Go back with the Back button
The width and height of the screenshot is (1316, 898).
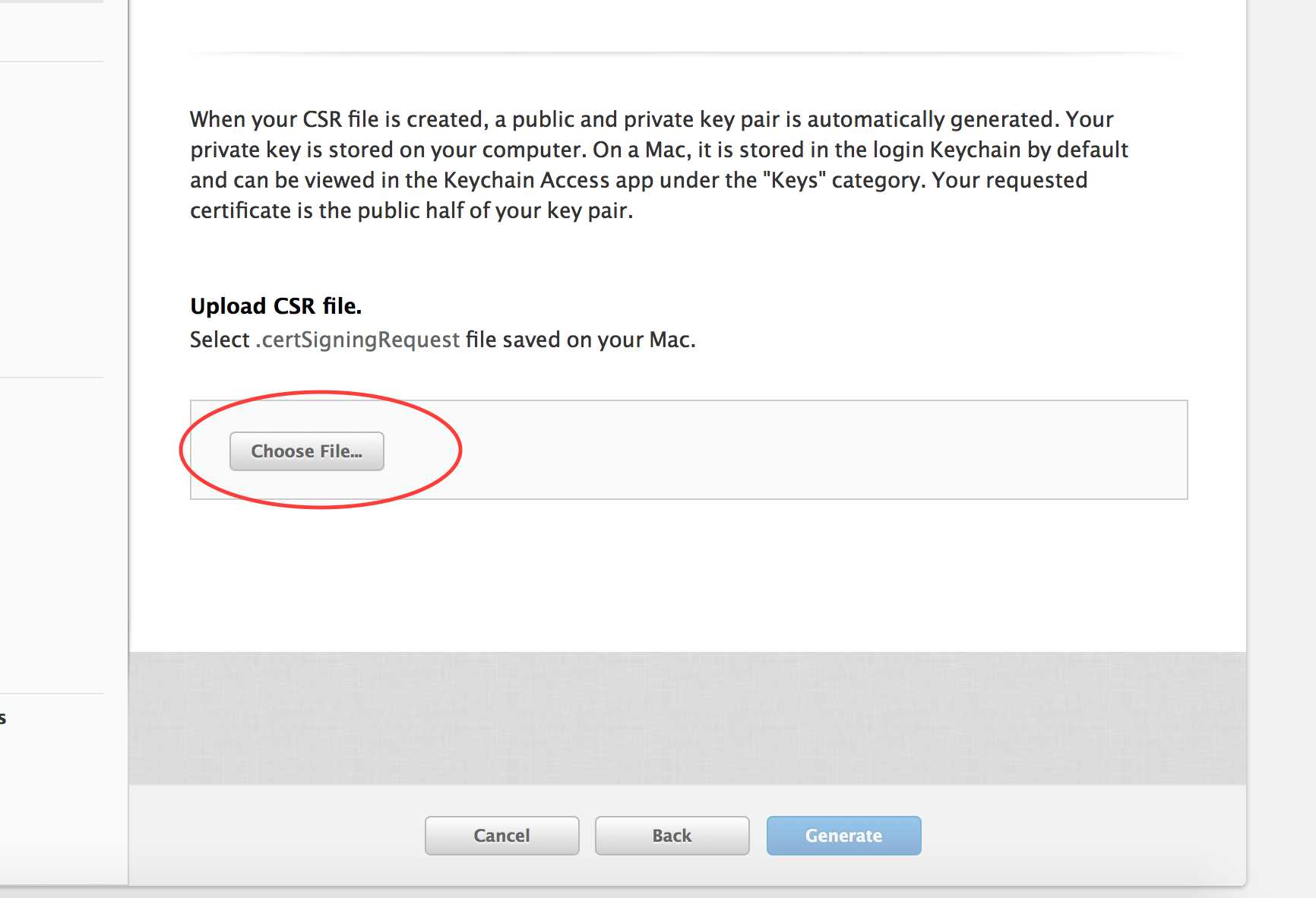pyautogui.click(x=672, y=836)
